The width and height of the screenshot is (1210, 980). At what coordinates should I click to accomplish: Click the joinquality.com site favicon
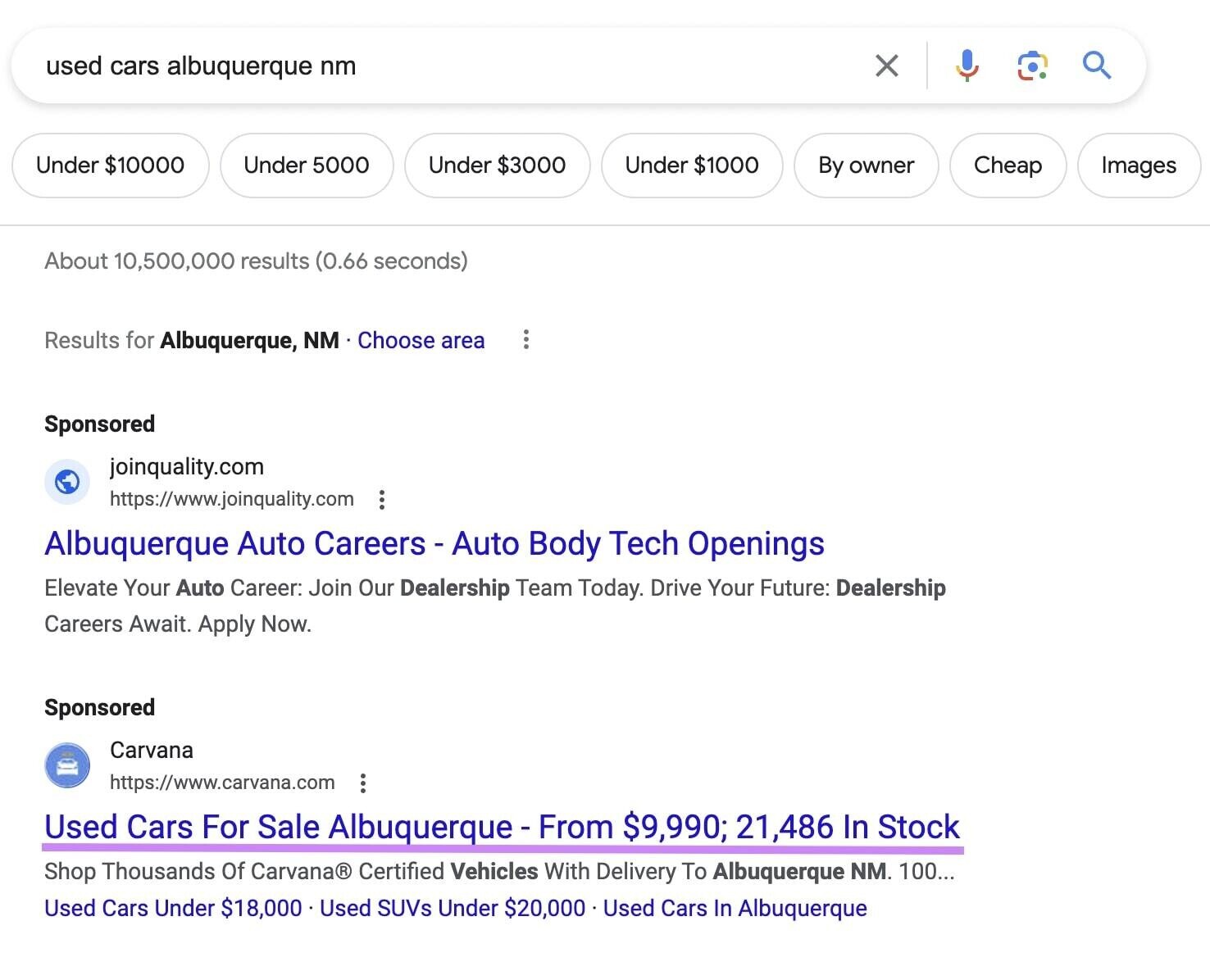point(67,482)
